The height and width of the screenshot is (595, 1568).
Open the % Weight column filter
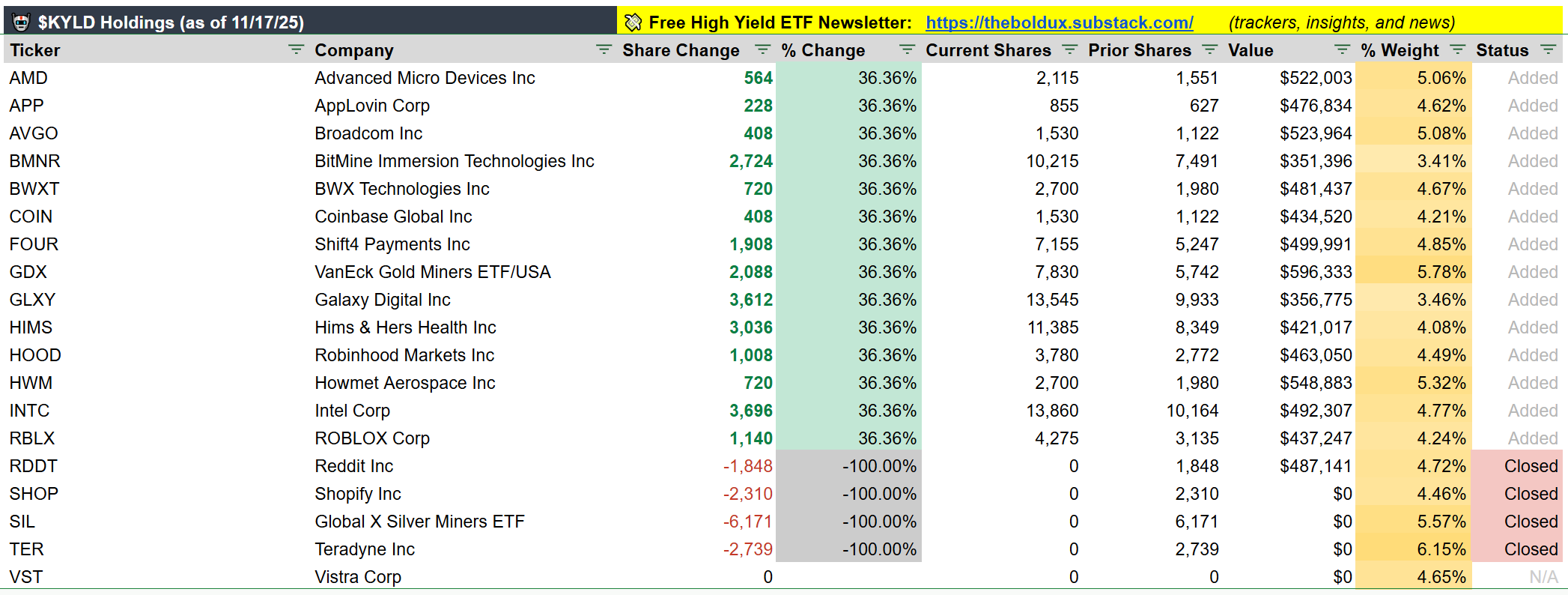(x=1457, y=49)
